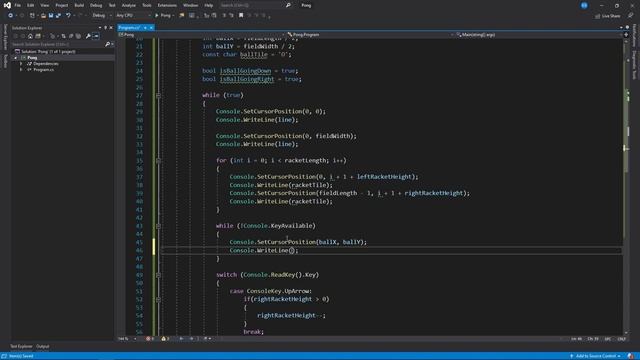Click the pin icon on Program.cs tab

coord(145,28)
